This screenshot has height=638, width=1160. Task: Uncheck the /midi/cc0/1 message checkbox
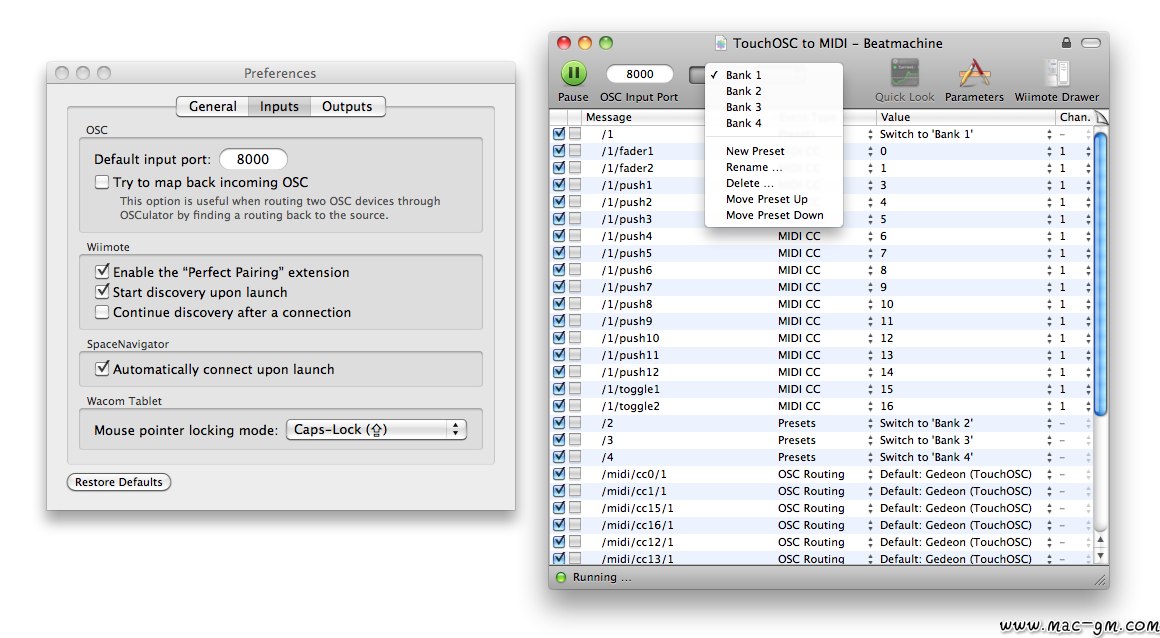click(559, 474)
